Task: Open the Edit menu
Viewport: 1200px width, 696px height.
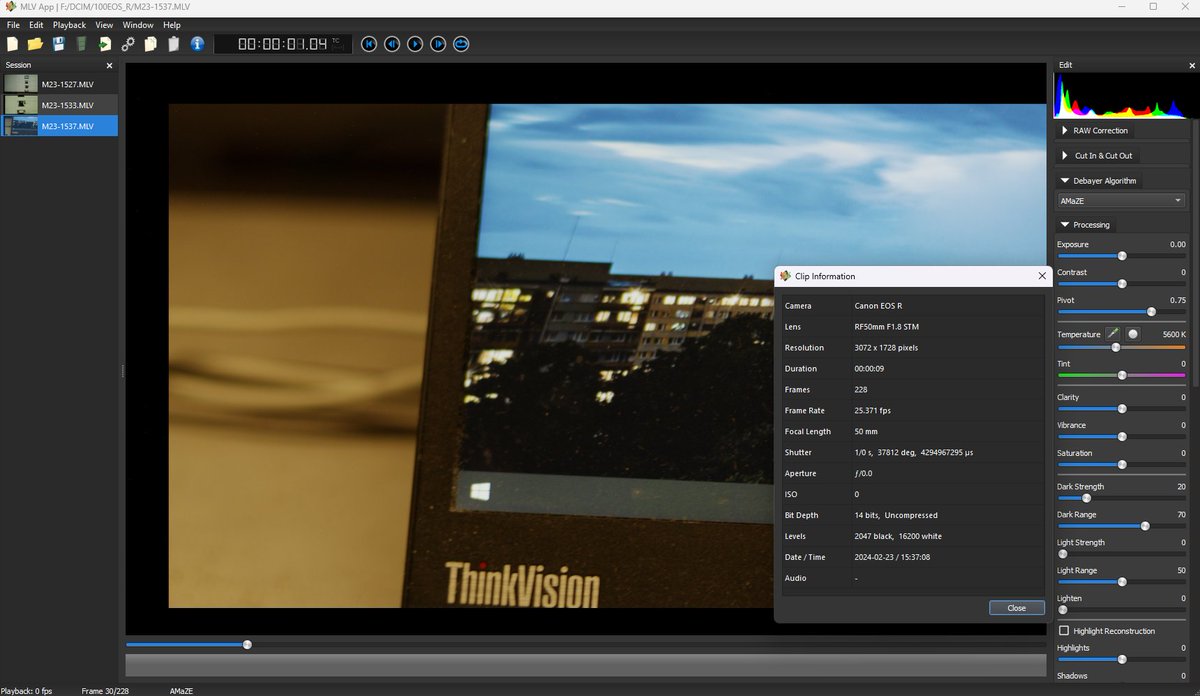Action: (x=36, y=24)
